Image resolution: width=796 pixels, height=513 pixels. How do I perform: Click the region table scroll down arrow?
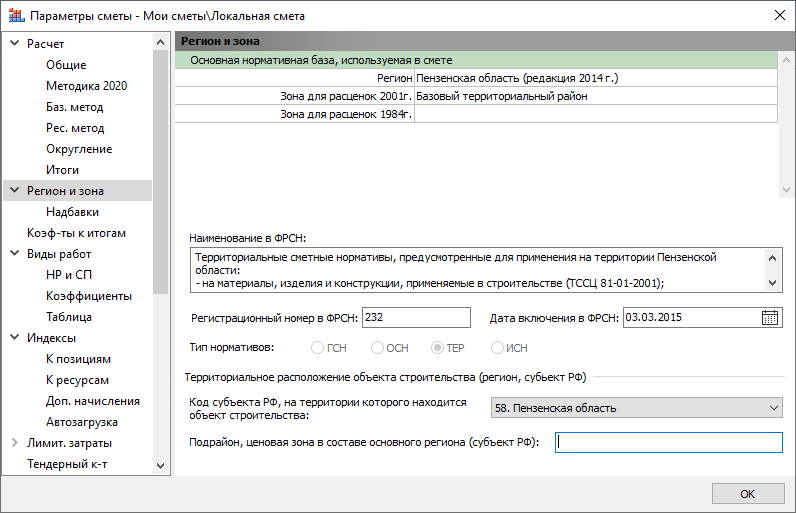[x=786, y=190]
